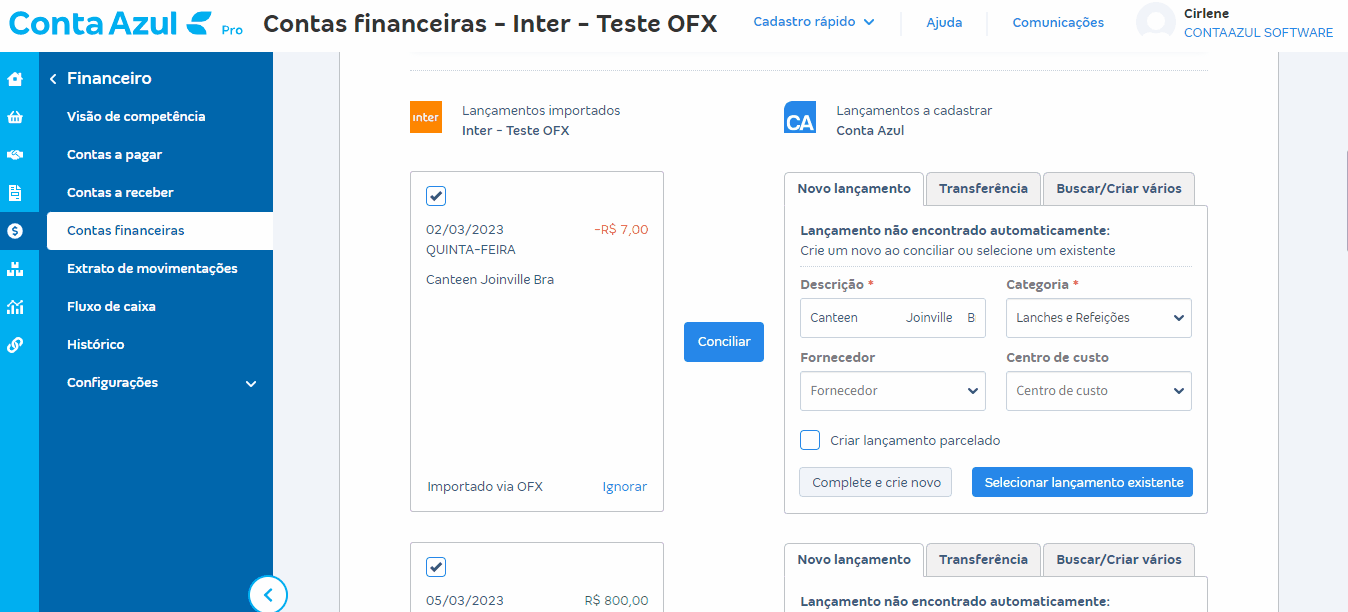Screen dimensions: 1348x612
Task: Click the date 05/03/2023
Action: tap(465, 601)
